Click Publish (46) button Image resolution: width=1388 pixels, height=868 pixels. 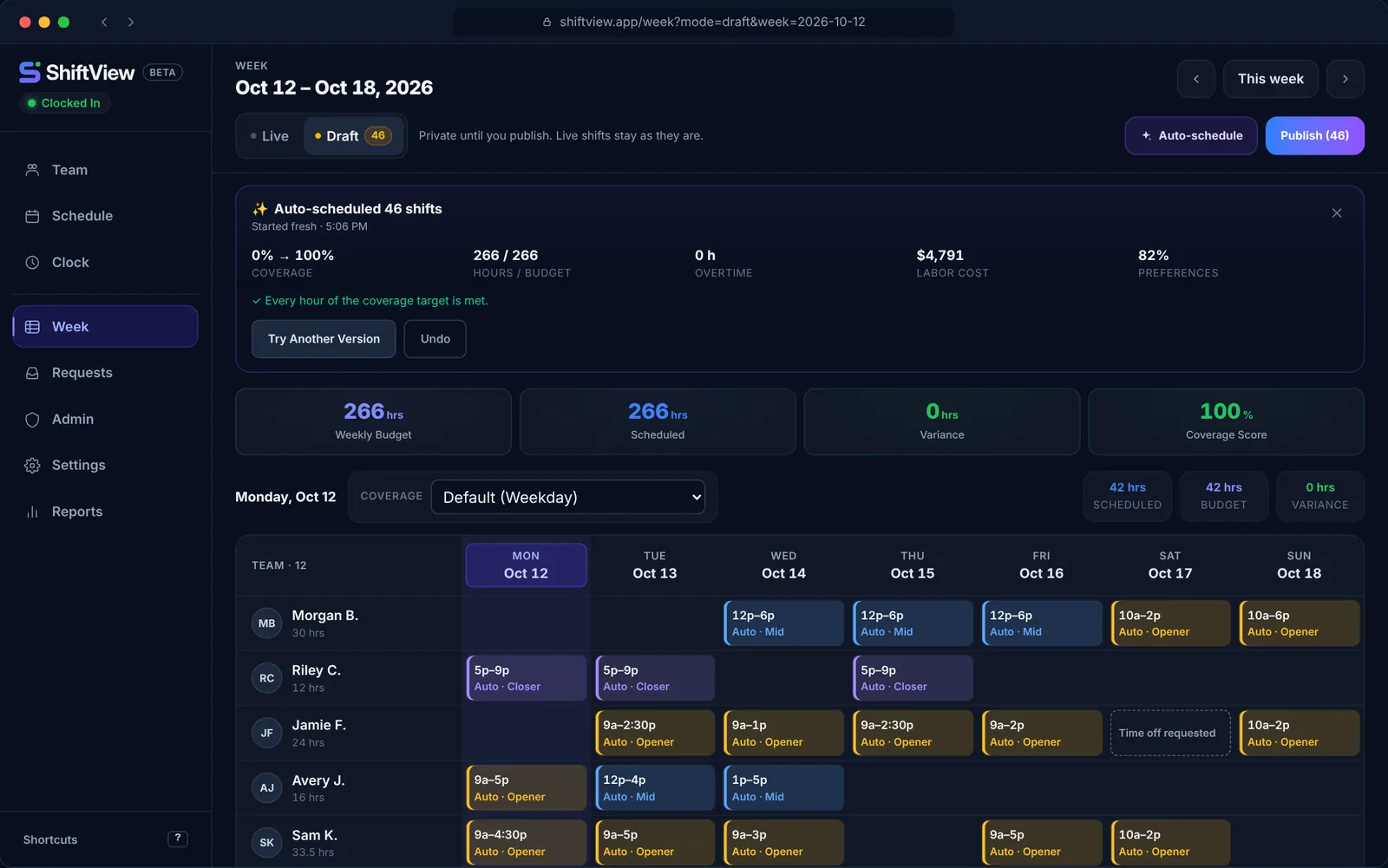point(1314,135)
